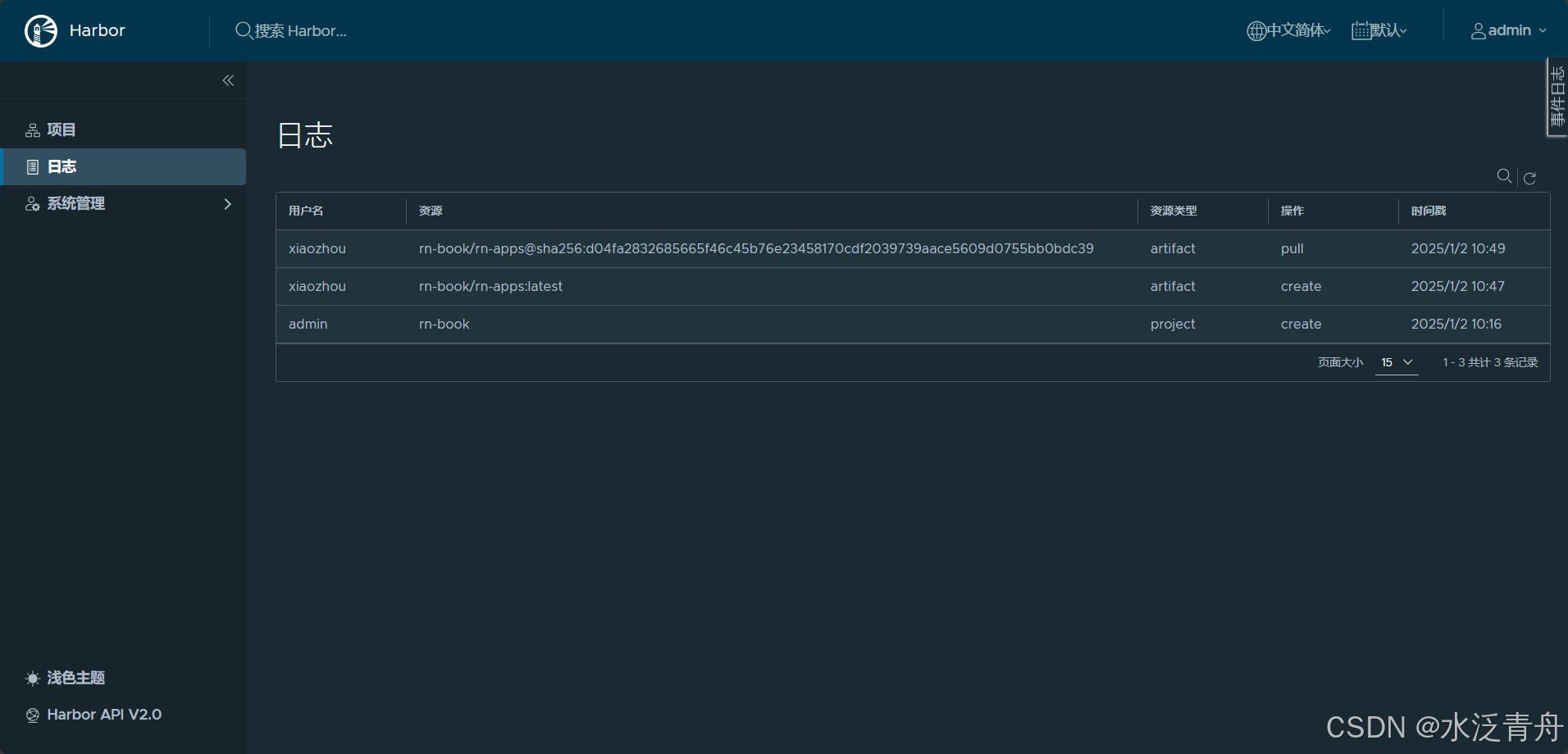Open the log search magnifier icon
The height and width of the screenshot is (754, 1568).
[1503, 175]
